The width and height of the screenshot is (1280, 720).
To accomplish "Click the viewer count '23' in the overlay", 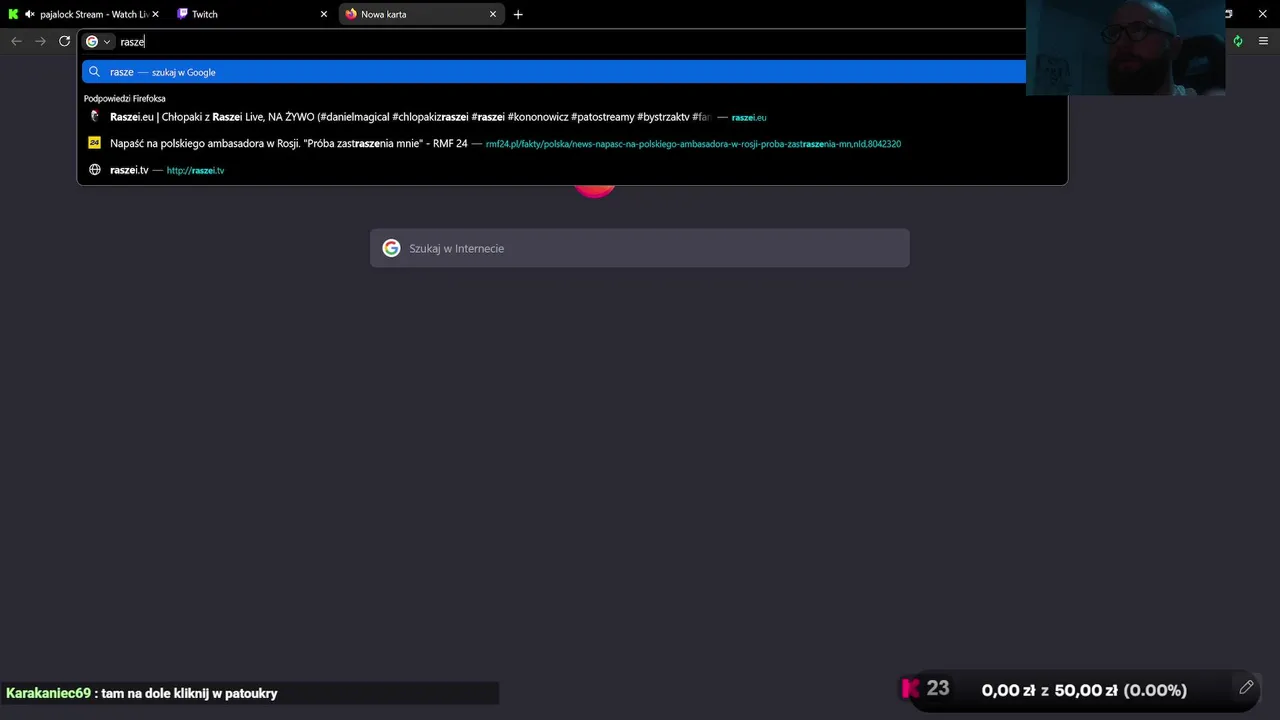I will click(938, 688).
